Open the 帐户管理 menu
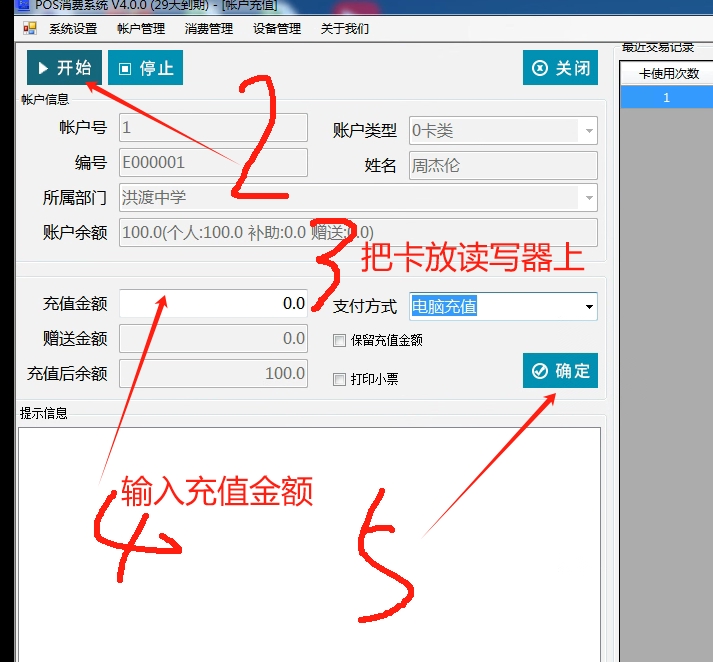The image size is (713, 662). [141, 29]
